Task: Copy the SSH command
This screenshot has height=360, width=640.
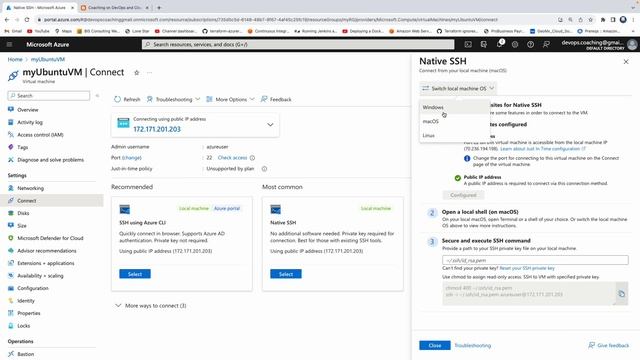Action: pos(621,293)
